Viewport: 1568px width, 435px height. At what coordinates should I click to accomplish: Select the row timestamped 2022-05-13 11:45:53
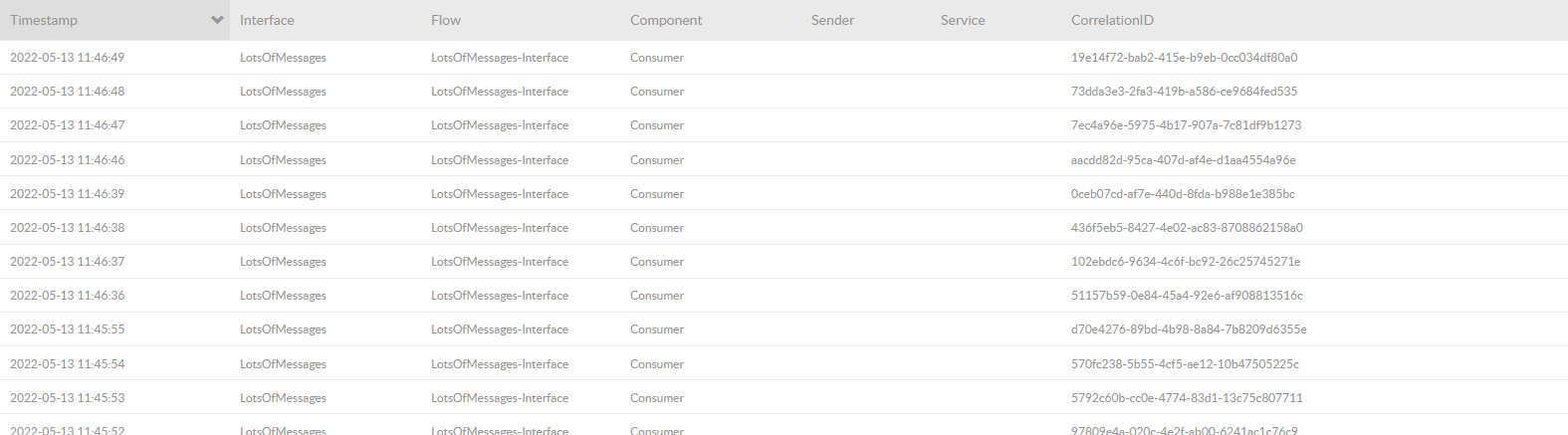coord(68,398)
